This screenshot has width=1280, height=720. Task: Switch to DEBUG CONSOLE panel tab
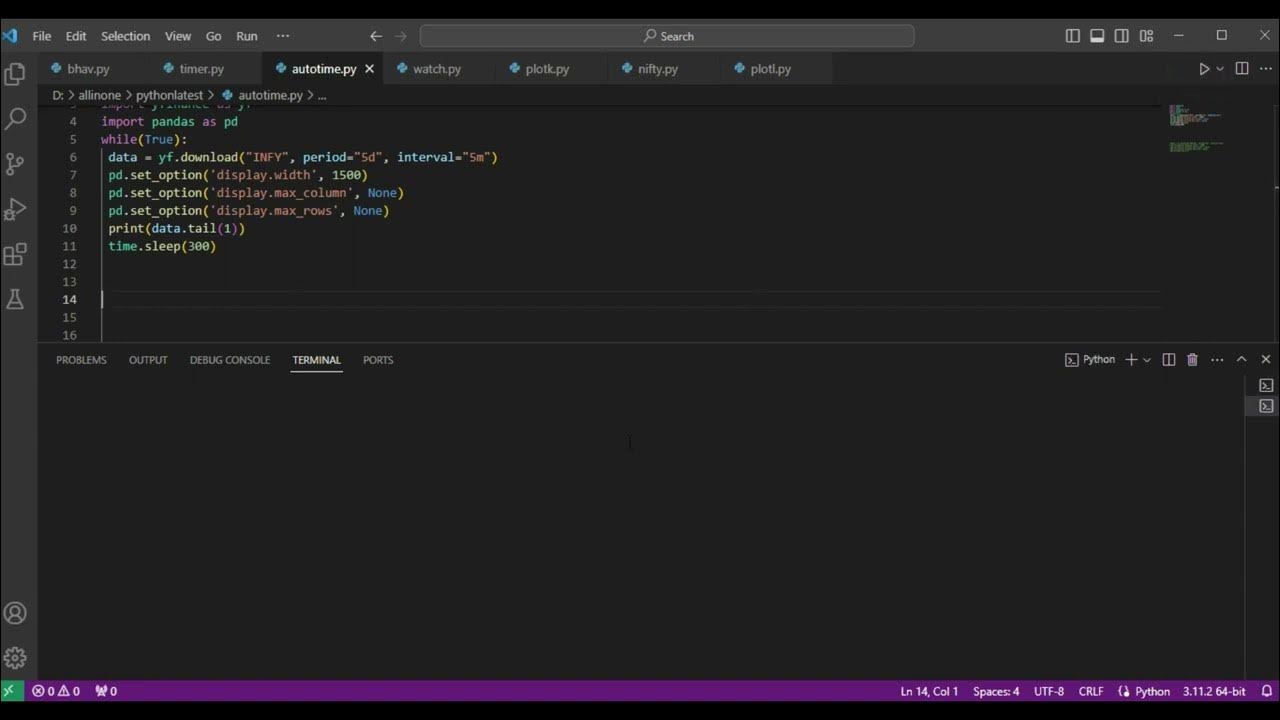230,360
